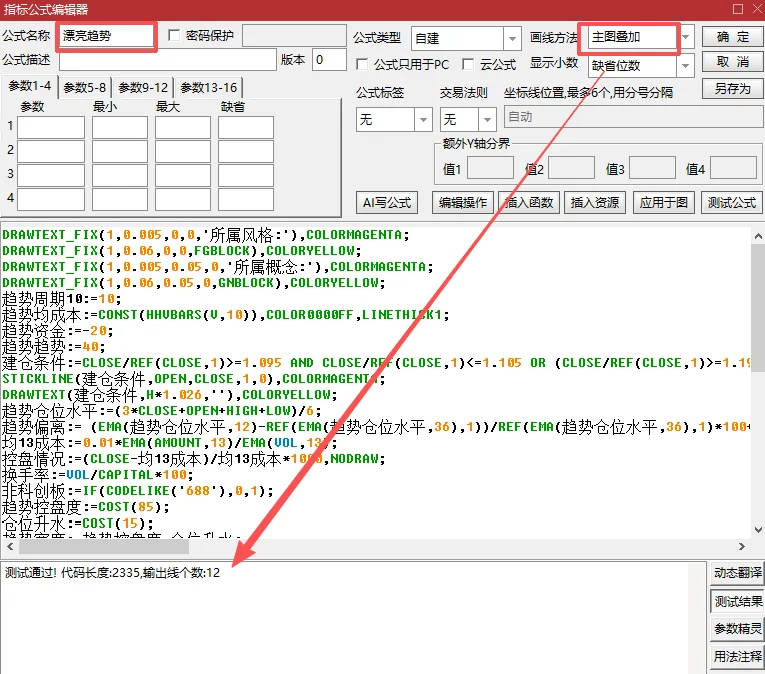Screen dimensions: 765x674
Task: Click the 插入函数 button
Action: [x=529, y=203]
